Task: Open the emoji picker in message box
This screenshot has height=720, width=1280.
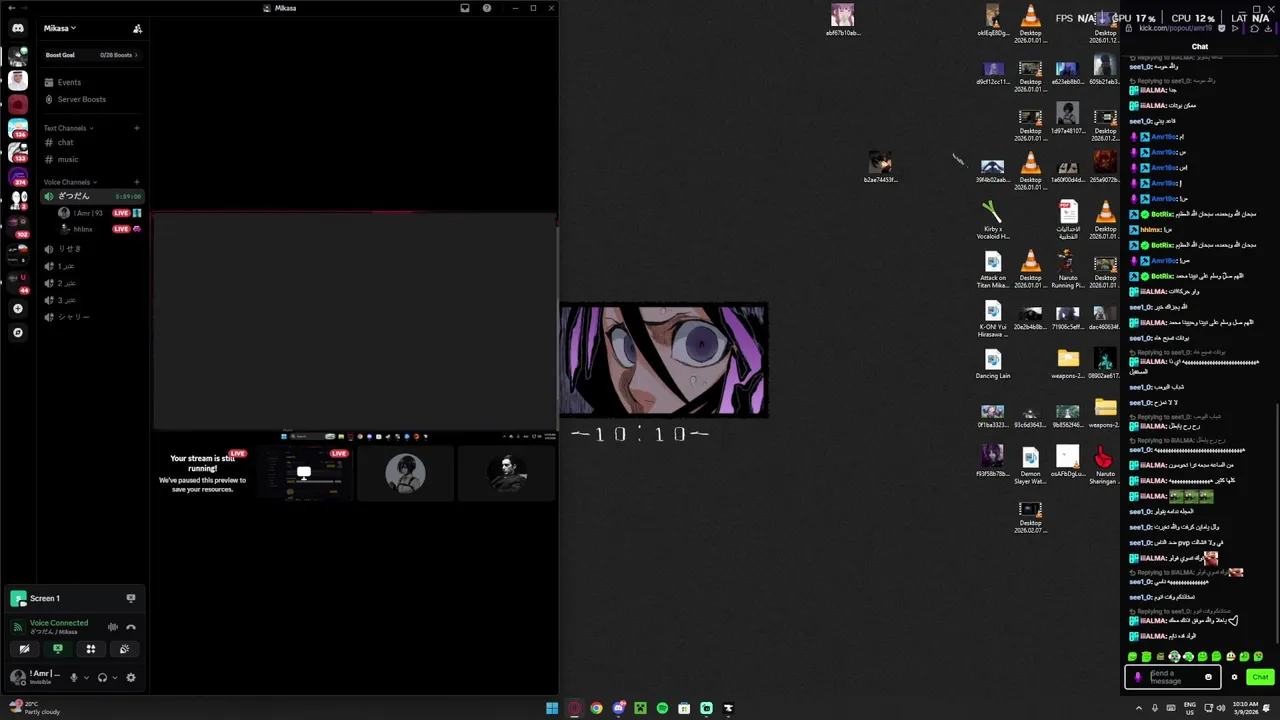Action: point(1208,677)
